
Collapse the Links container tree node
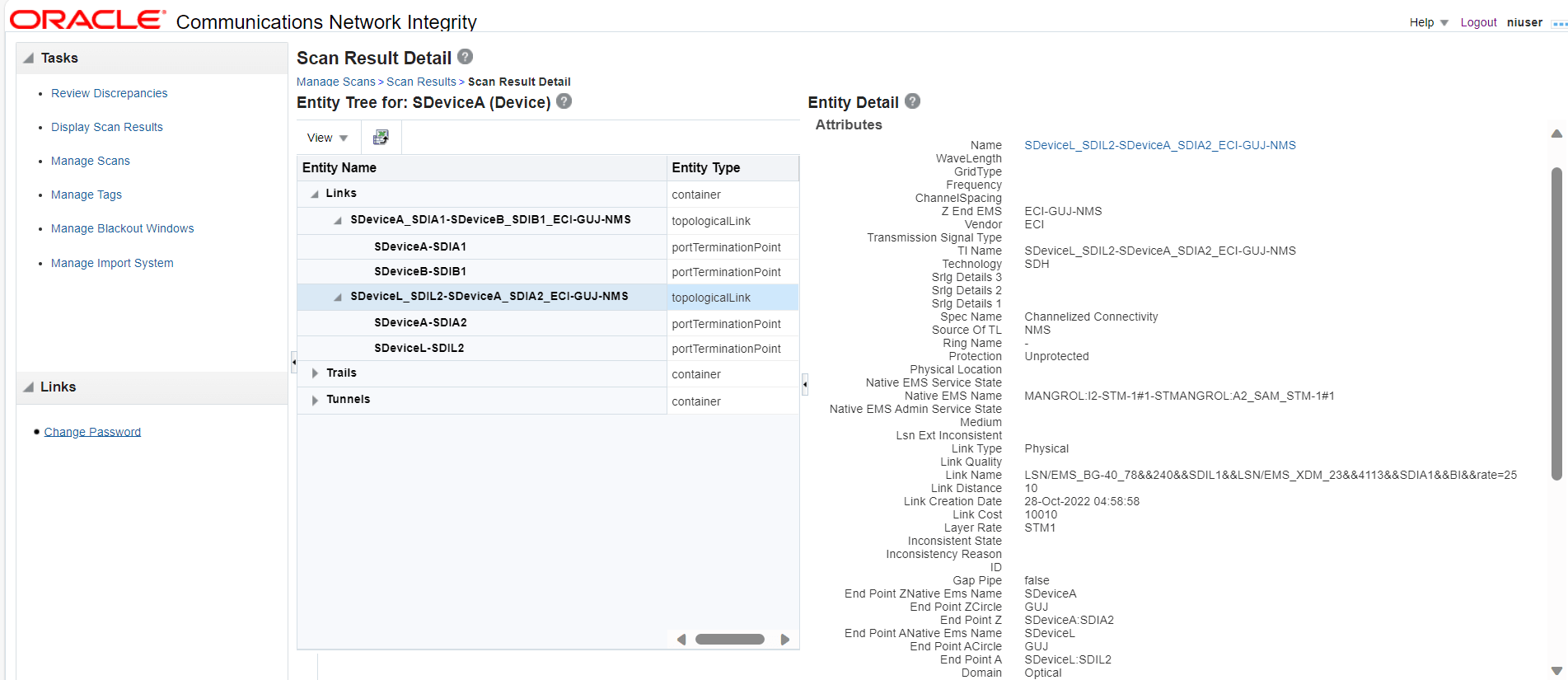pos(315,194)
